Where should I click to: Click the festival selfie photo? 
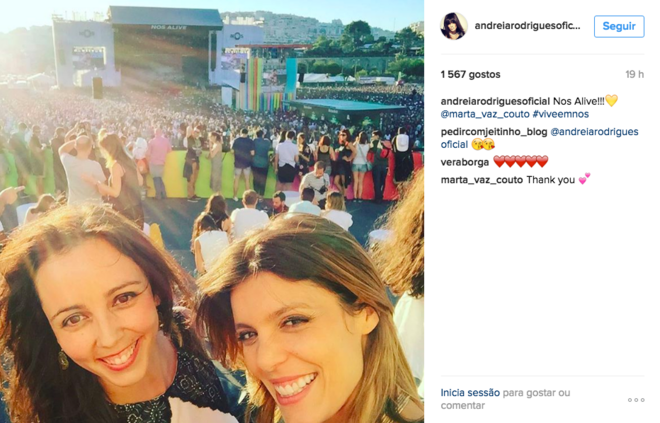212,211
